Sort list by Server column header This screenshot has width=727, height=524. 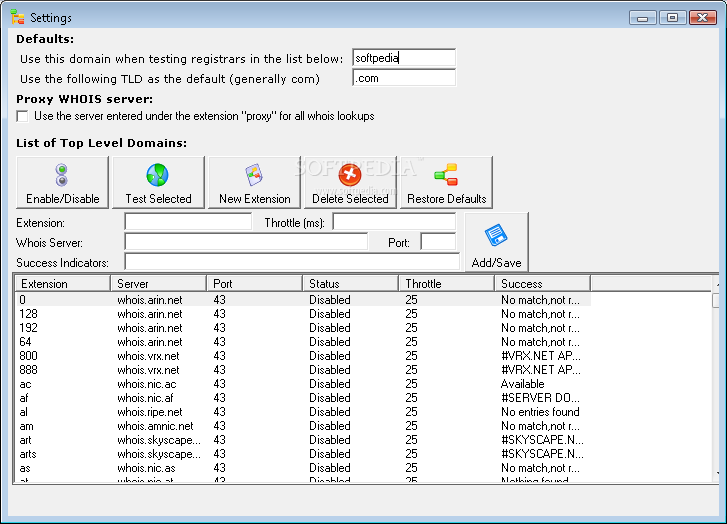(159, 283)
